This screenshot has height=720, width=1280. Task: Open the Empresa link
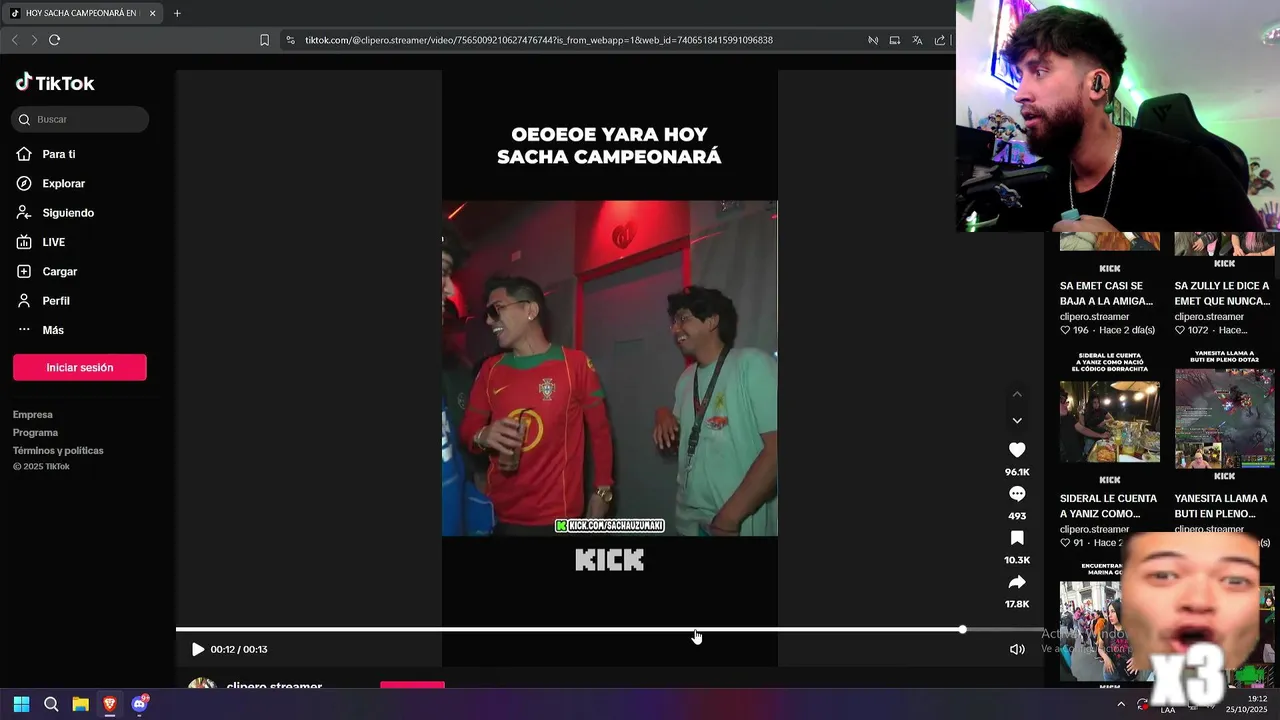pos(33,414)
